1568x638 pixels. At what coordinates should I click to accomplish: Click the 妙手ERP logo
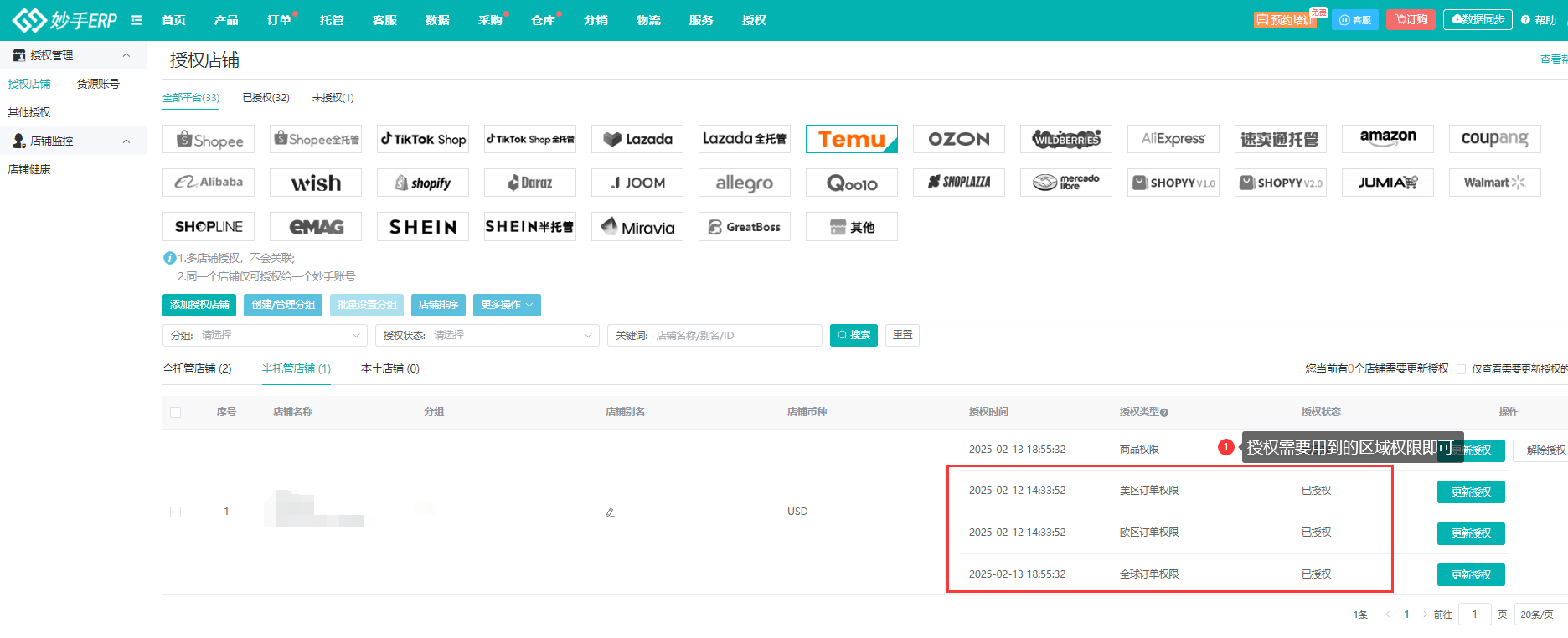64,19
